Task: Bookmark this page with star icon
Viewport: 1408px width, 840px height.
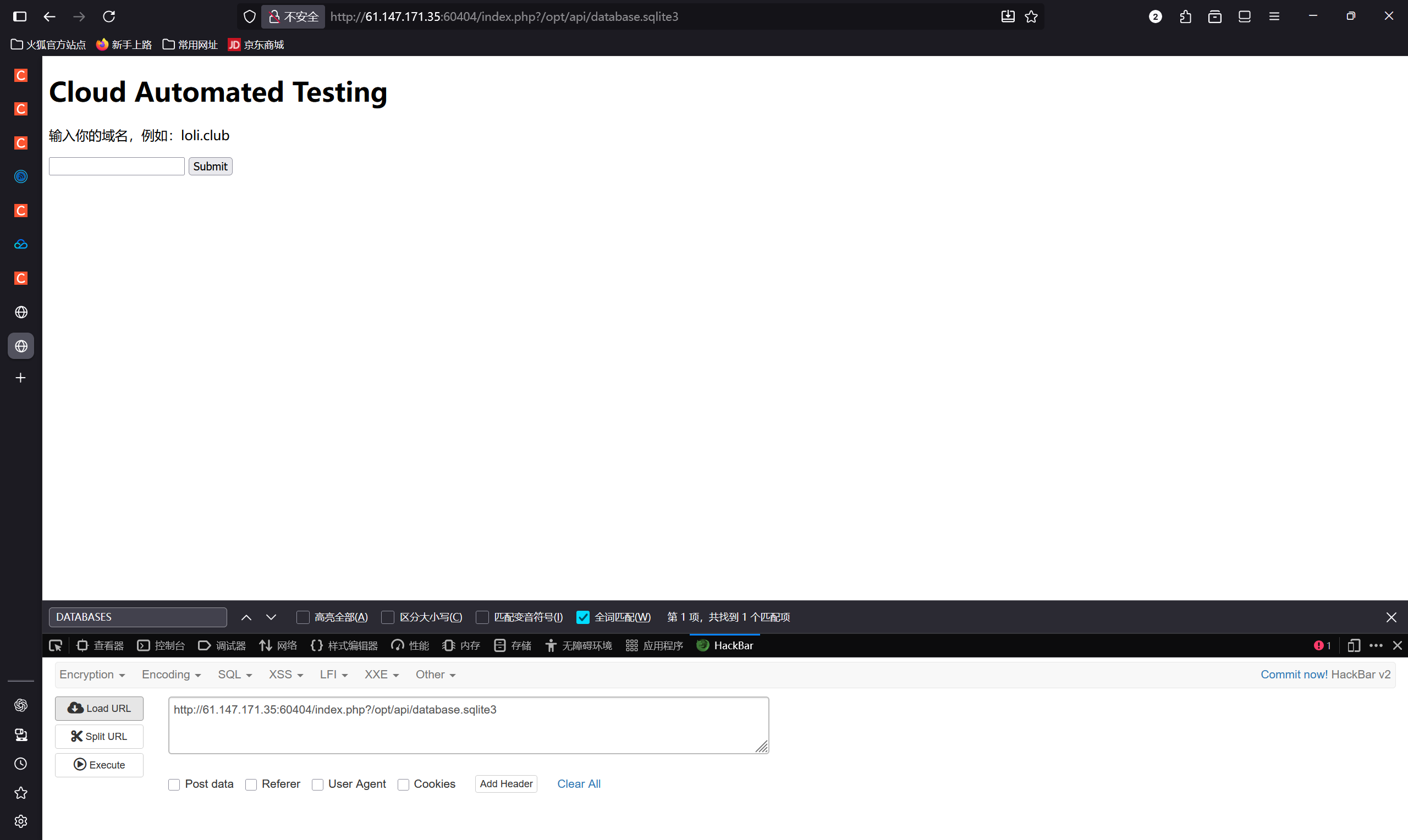Action: tap(1031, 16)
